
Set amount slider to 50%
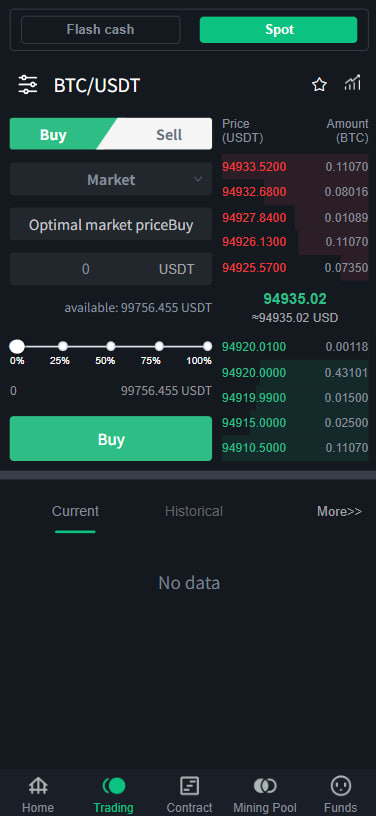click(x=111, y=346)
